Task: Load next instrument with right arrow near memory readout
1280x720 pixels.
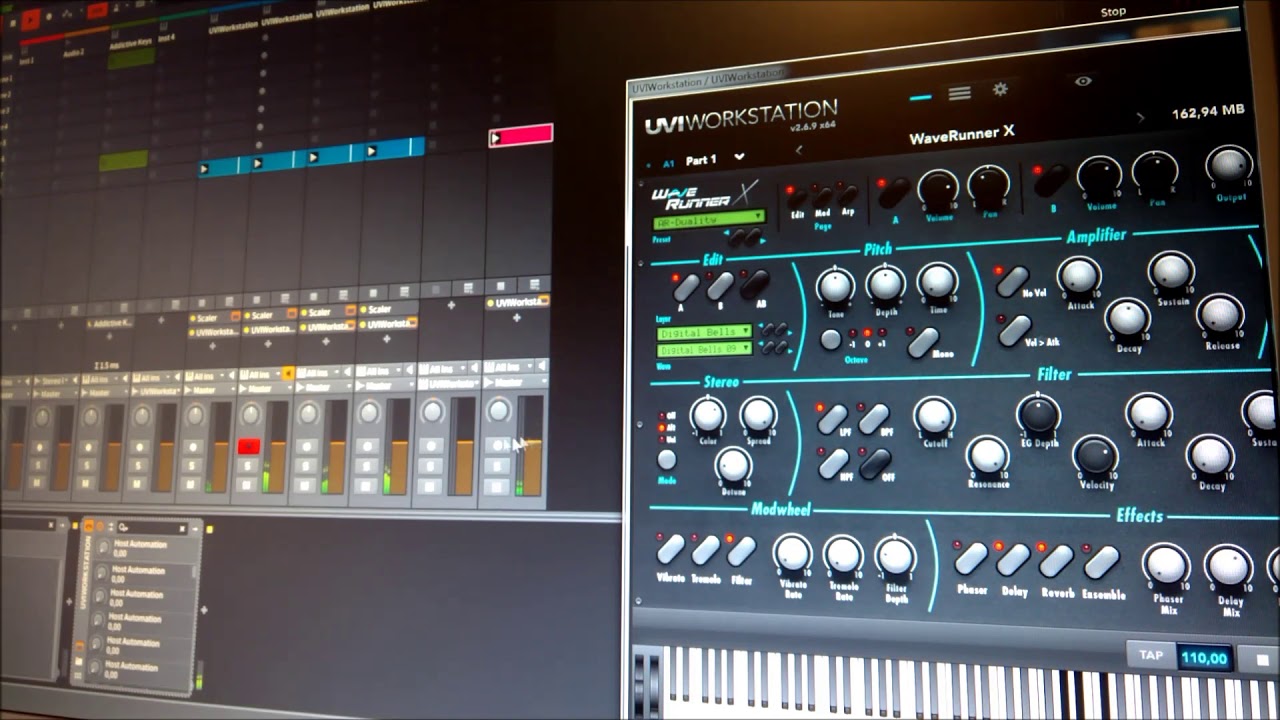Action: coord(1140,117)
